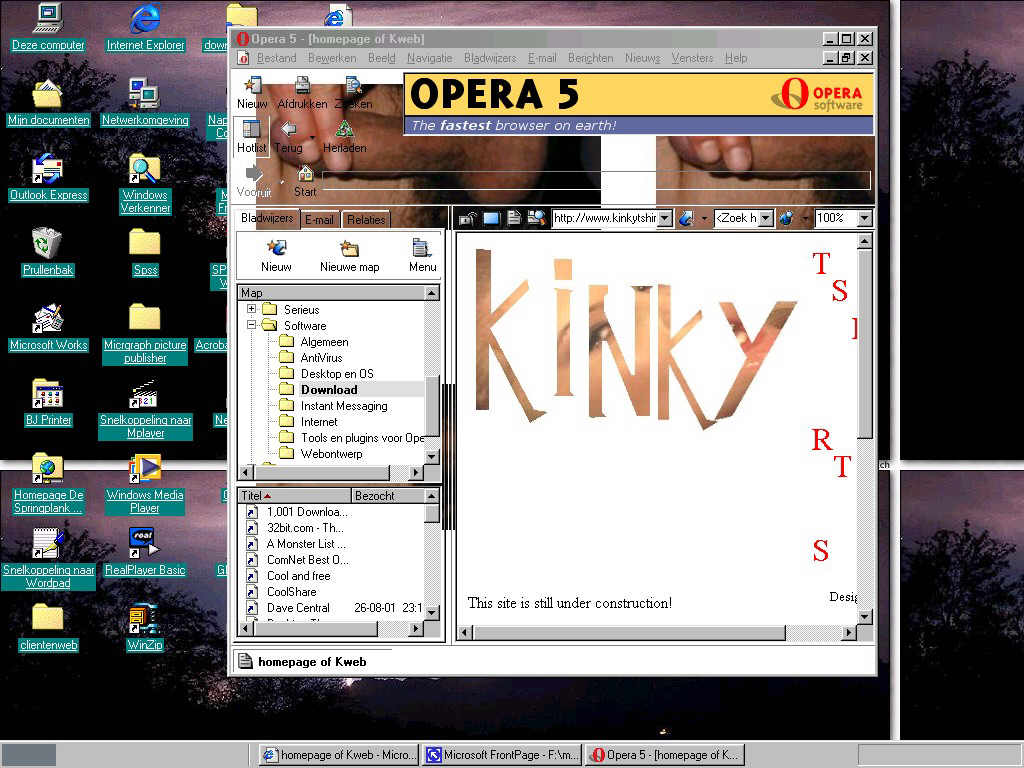Click the Afdrukken printer icon
This screenshot has width=1024, height=768.
[x=302, y=85]
